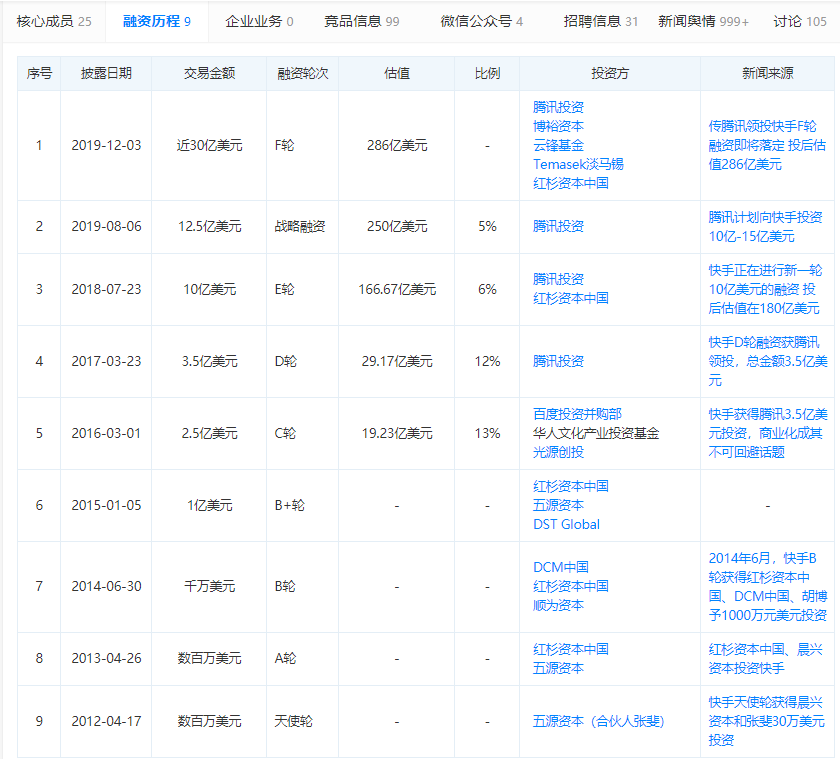Open DST Global investor link
The height and width of the screenshot is (759, 840).
coord(566,524)
